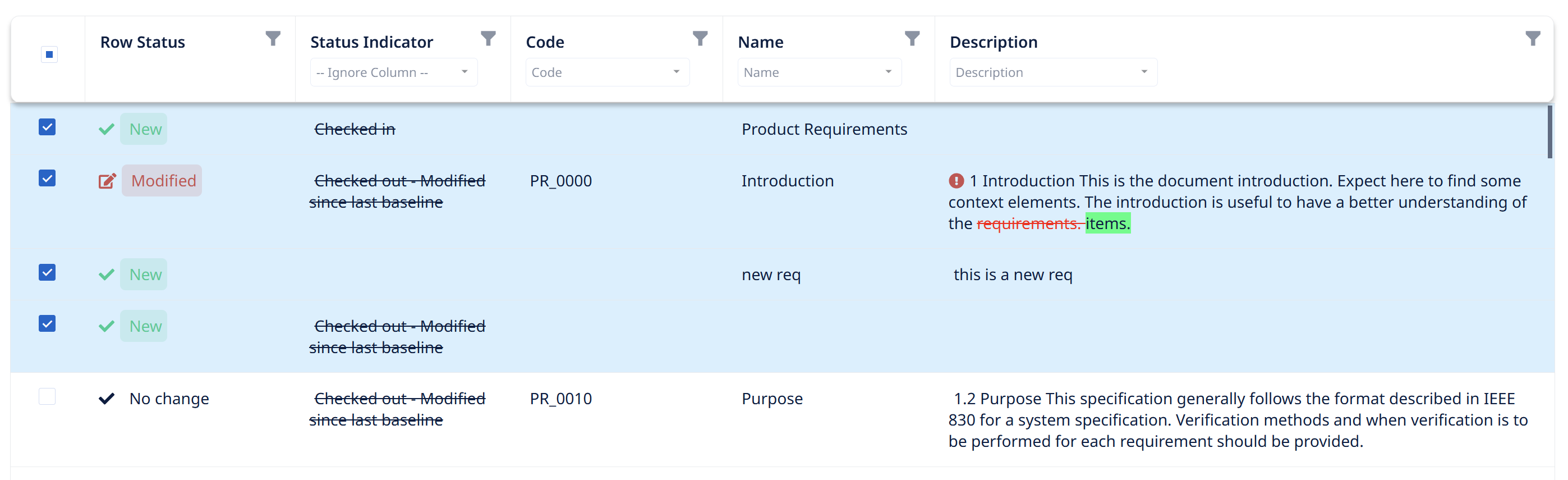The width and height of the screenshot is (1568, 480).
Task: Select the 'PR_0010' code cell
Action: pos(560,399)
